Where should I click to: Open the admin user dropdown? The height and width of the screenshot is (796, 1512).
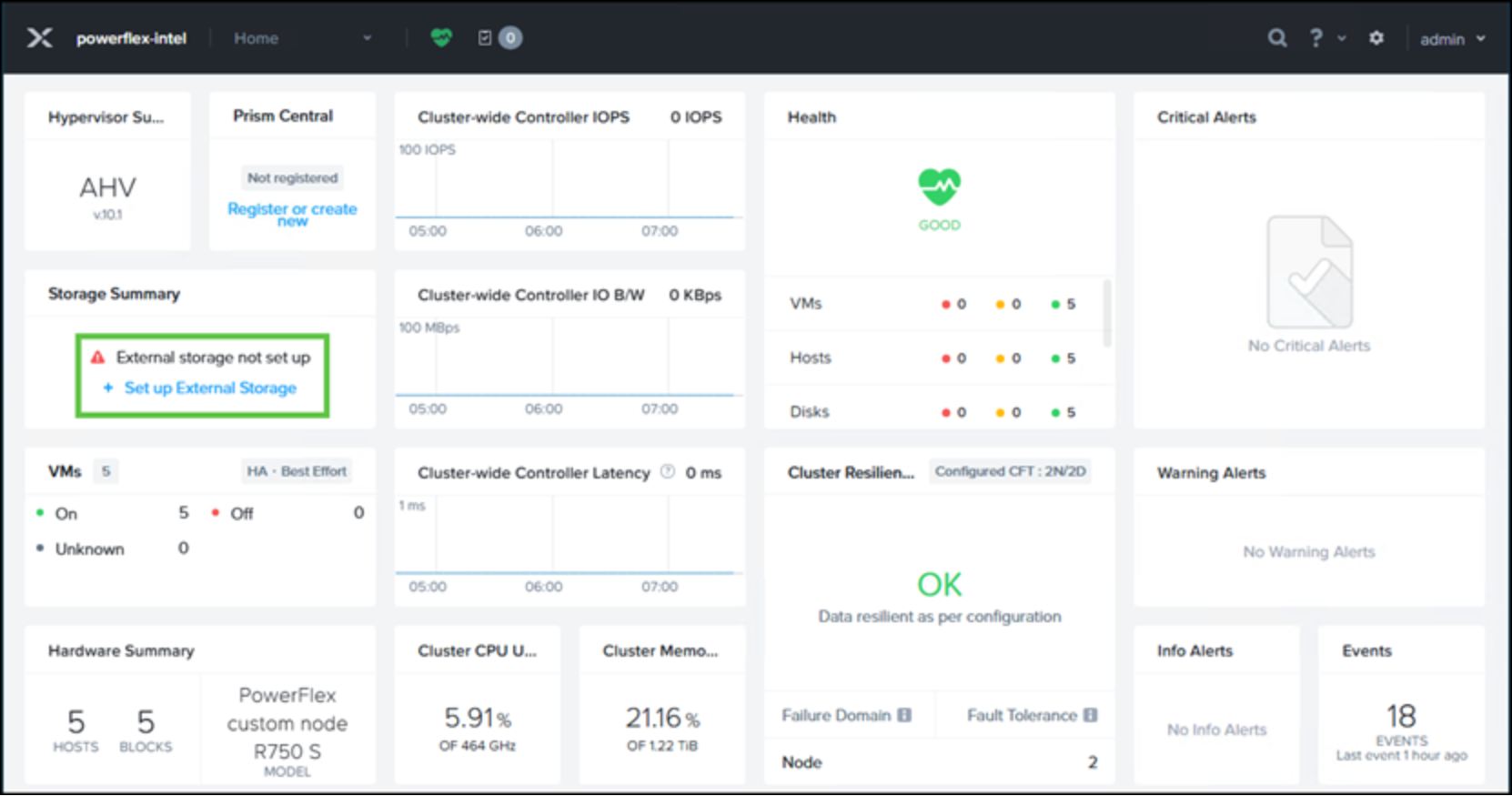coord(1453,39)
